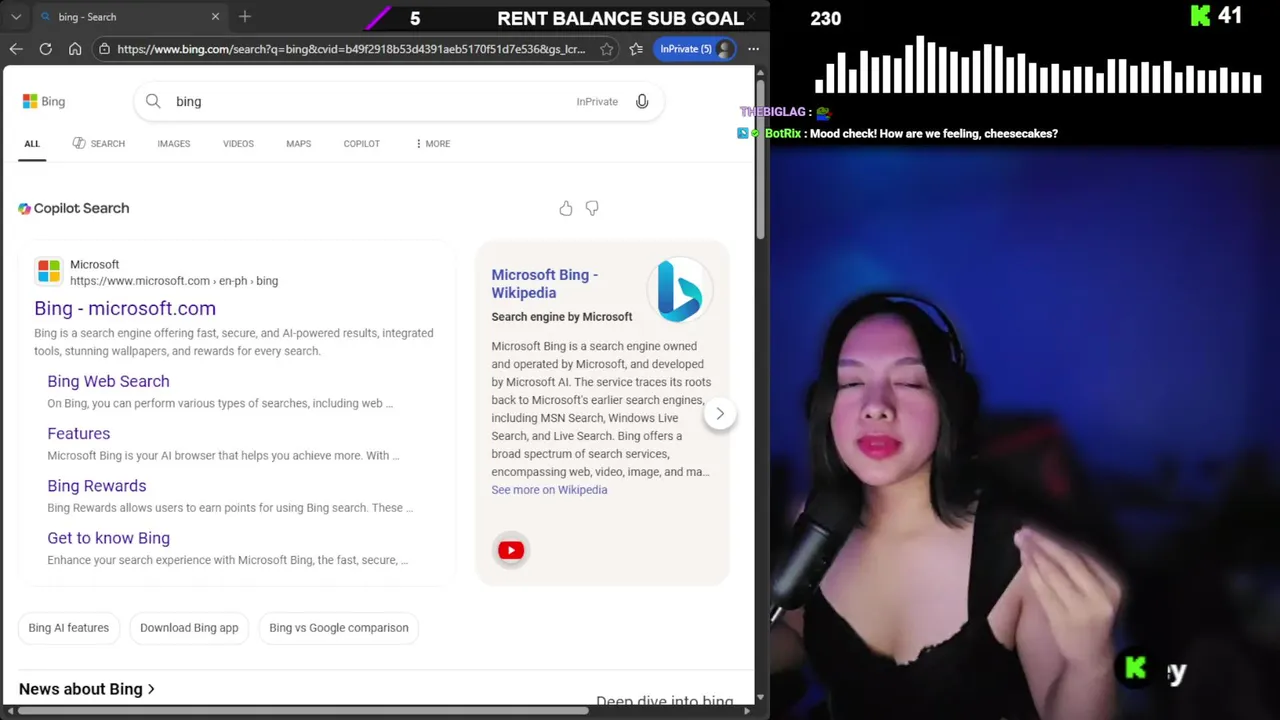This screenshot has height=720, width=1280.
Task: Go to the browser home page
Action: pyautogui.click(x=75, y=49)
